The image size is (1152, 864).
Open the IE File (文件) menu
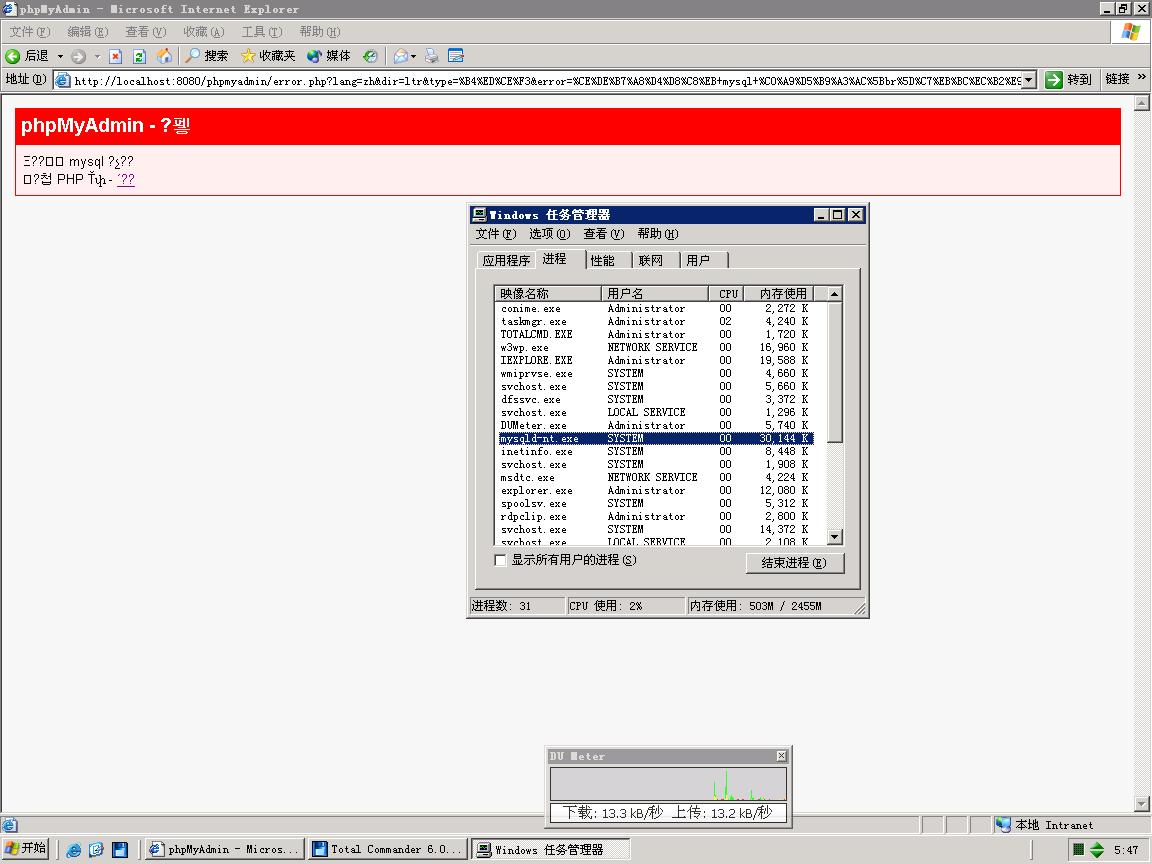(x=30, y=32)
